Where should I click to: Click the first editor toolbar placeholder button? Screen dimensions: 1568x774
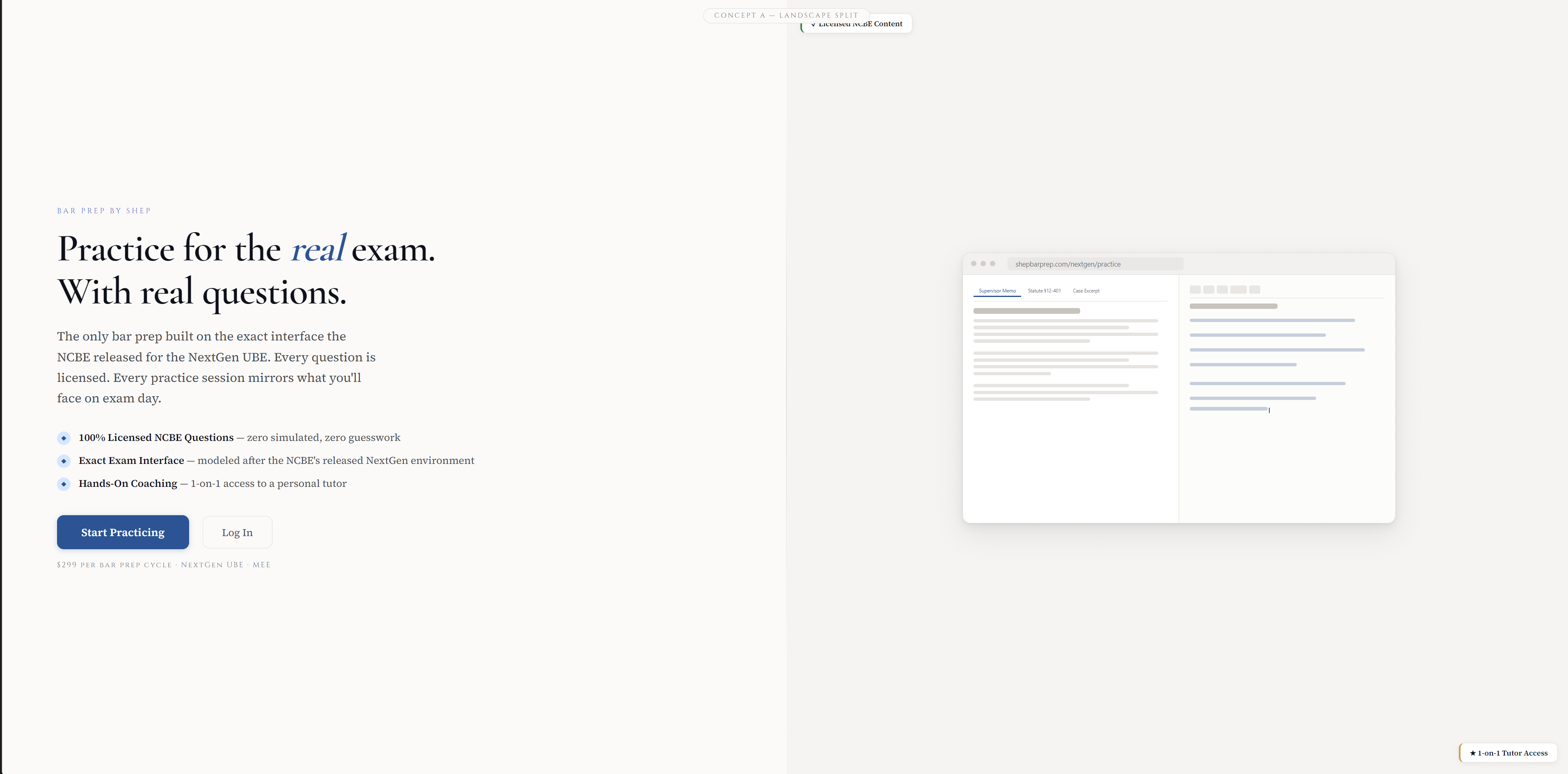tap(1195, 290)
